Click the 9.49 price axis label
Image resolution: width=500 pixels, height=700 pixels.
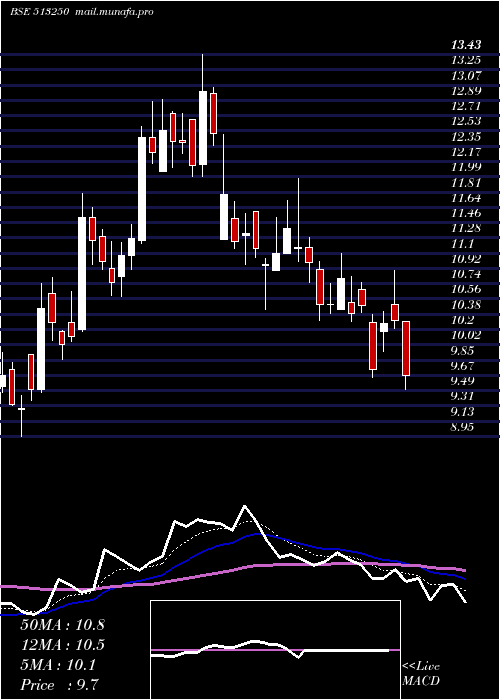(462, 380)
